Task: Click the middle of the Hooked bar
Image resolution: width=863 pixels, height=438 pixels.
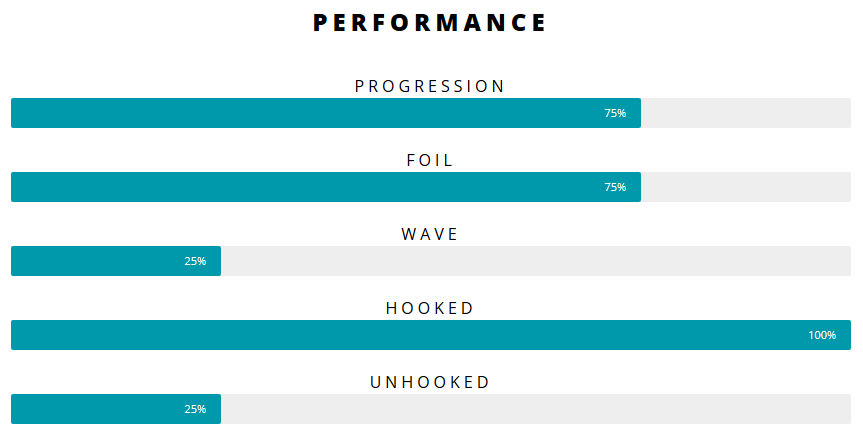Action: (430, 335)
